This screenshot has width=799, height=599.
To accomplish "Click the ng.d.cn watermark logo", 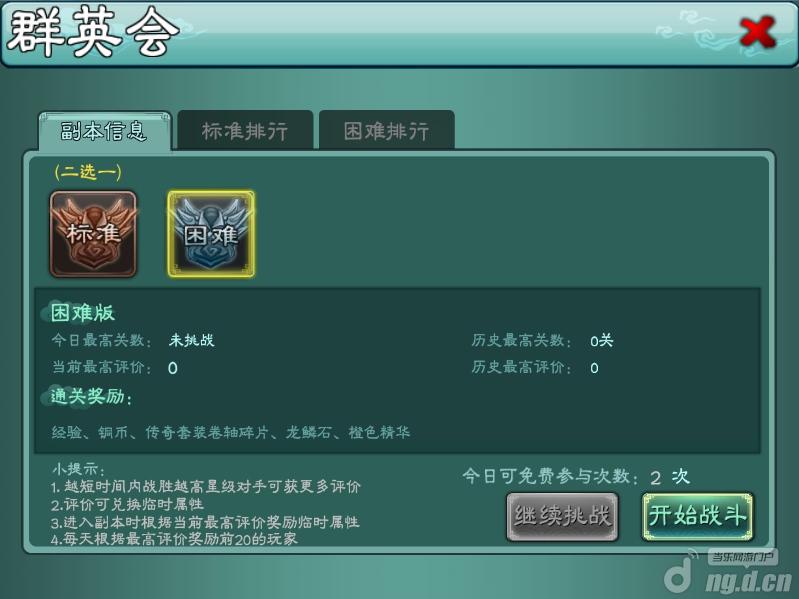I will pyautogui.click(x=729, y=574).
